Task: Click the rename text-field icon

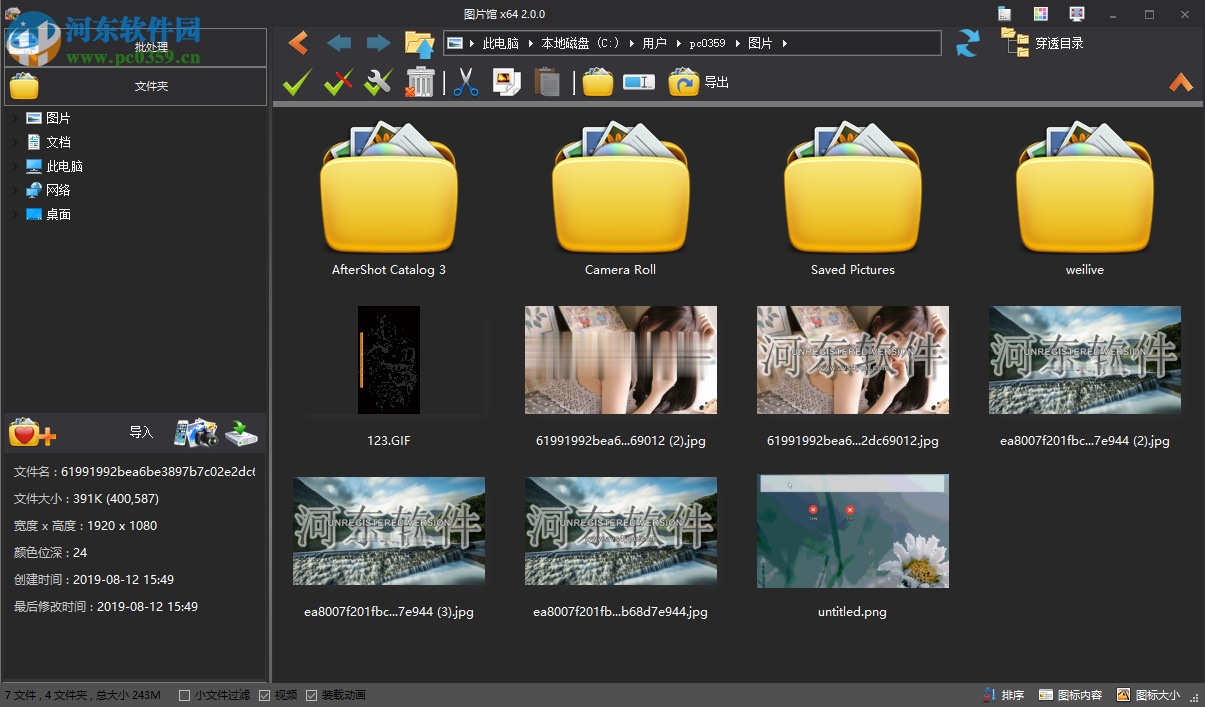Action: tap(638, 82)
